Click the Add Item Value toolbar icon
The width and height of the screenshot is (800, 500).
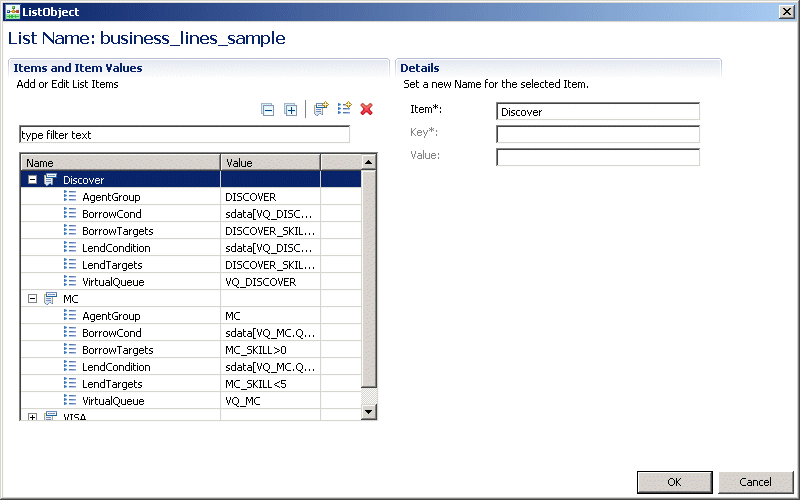344,108
